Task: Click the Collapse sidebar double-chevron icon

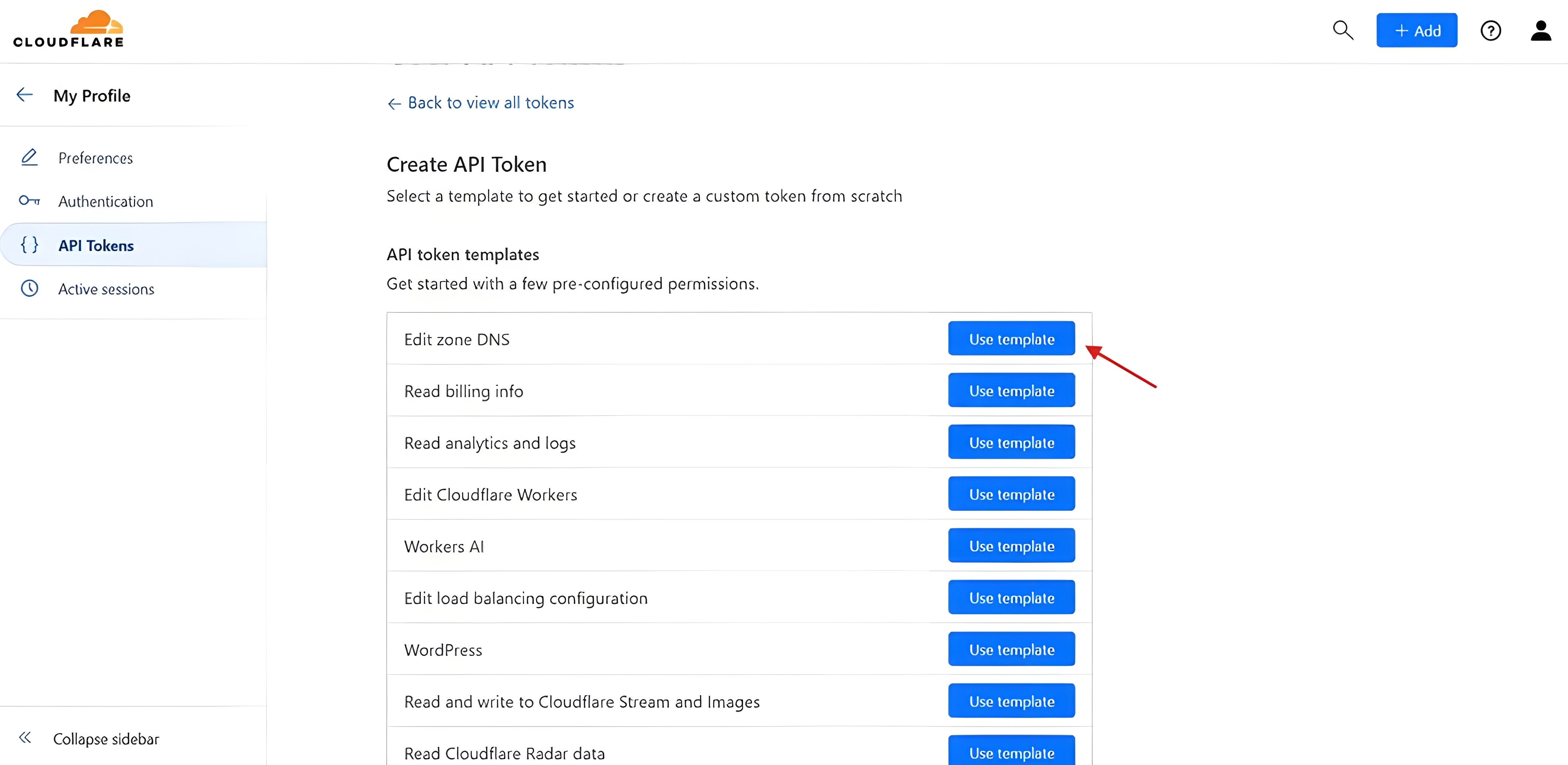Action: [25, 738]
